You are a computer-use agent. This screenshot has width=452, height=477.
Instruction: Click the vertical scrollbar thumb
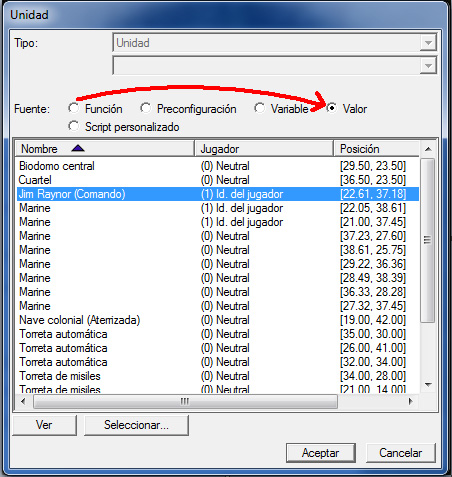click(x=428, y=240)
